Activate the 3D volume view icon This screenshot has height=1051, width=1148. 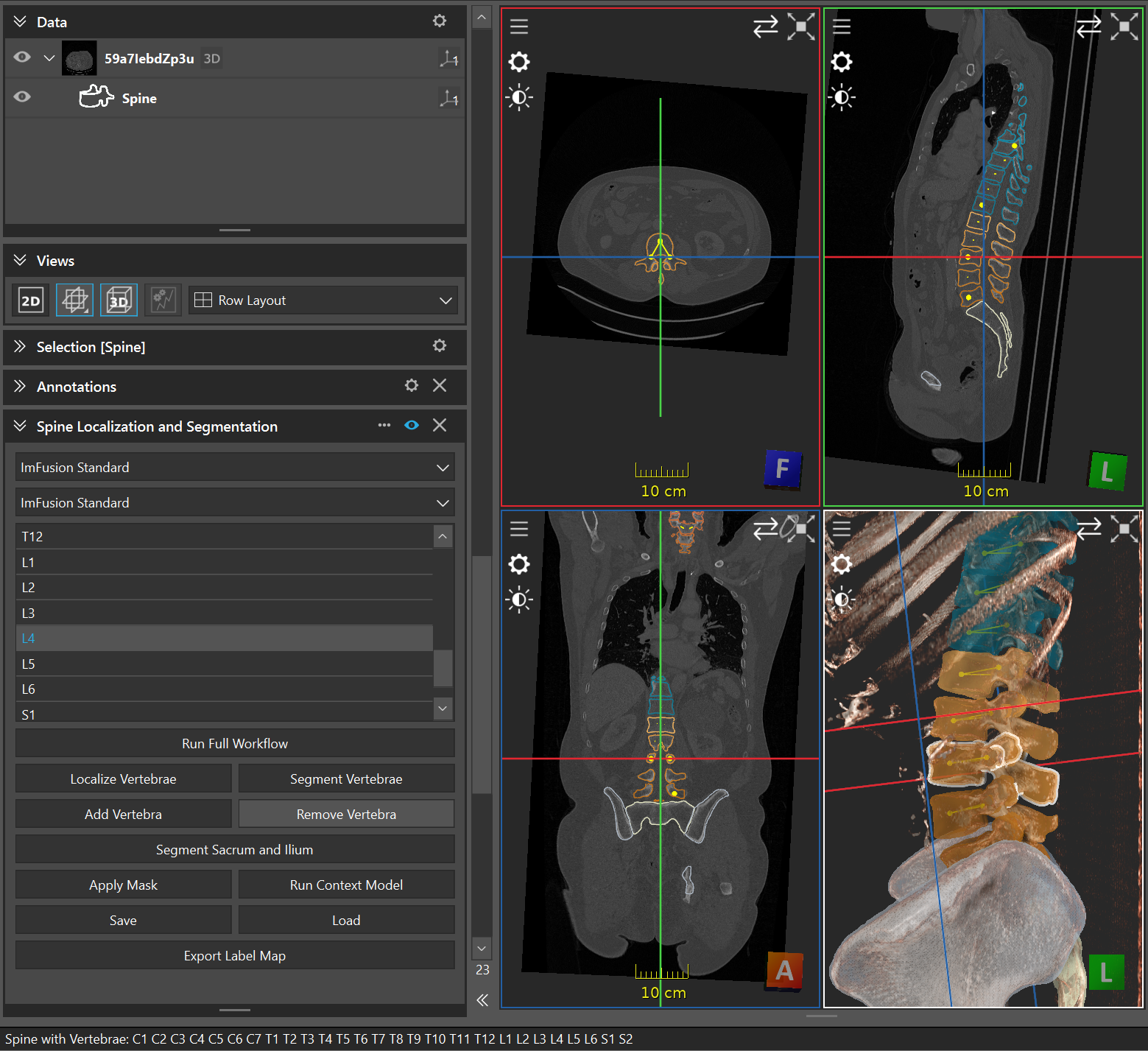click(x=119, y=300)
